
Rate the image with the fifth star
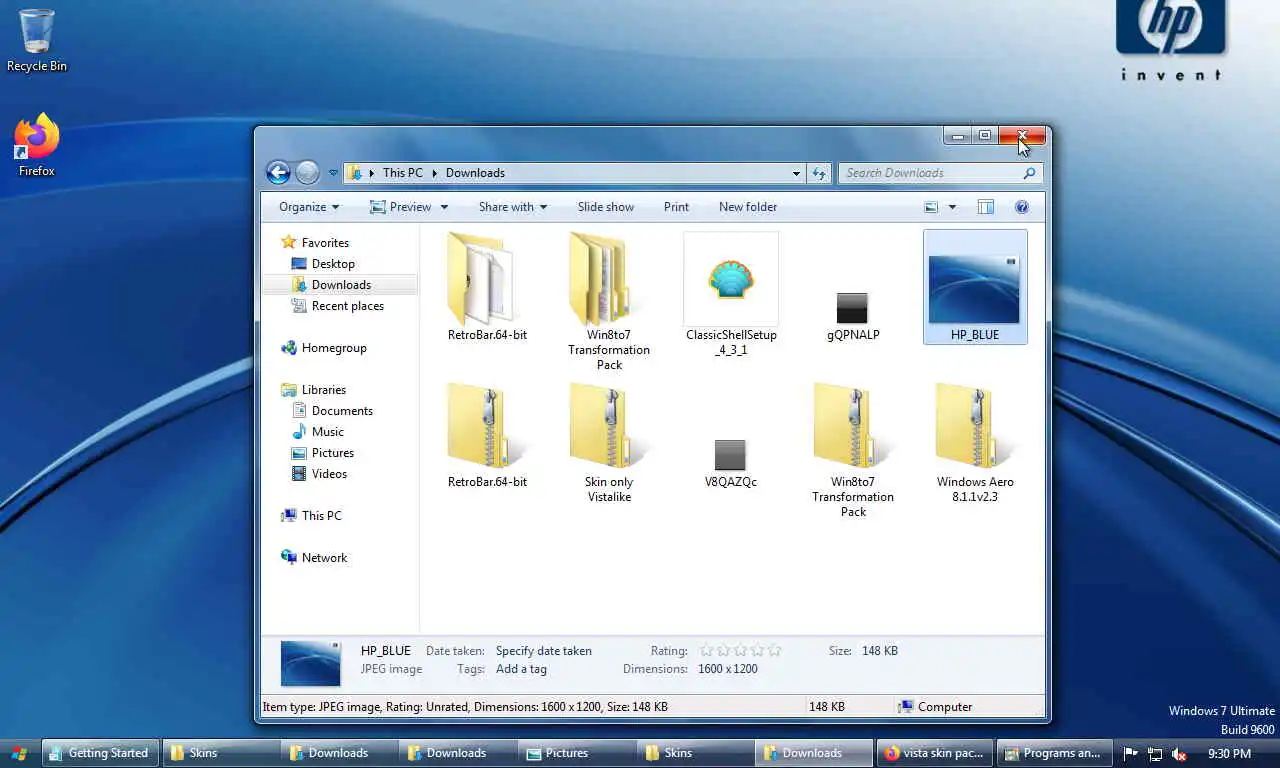click(773, 650)
